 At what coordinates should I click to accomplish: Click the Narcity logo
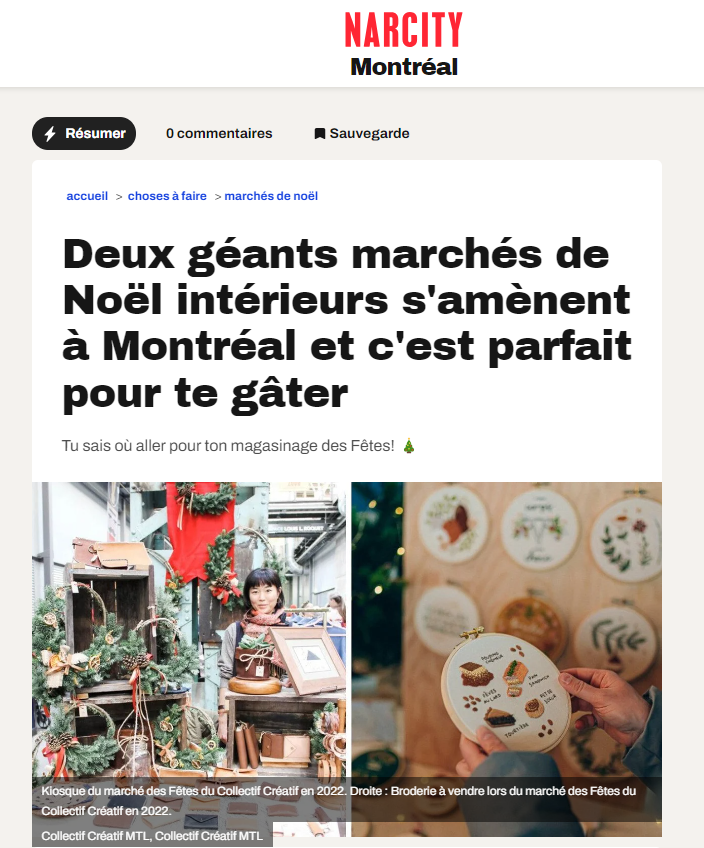[x=403, y=30]
